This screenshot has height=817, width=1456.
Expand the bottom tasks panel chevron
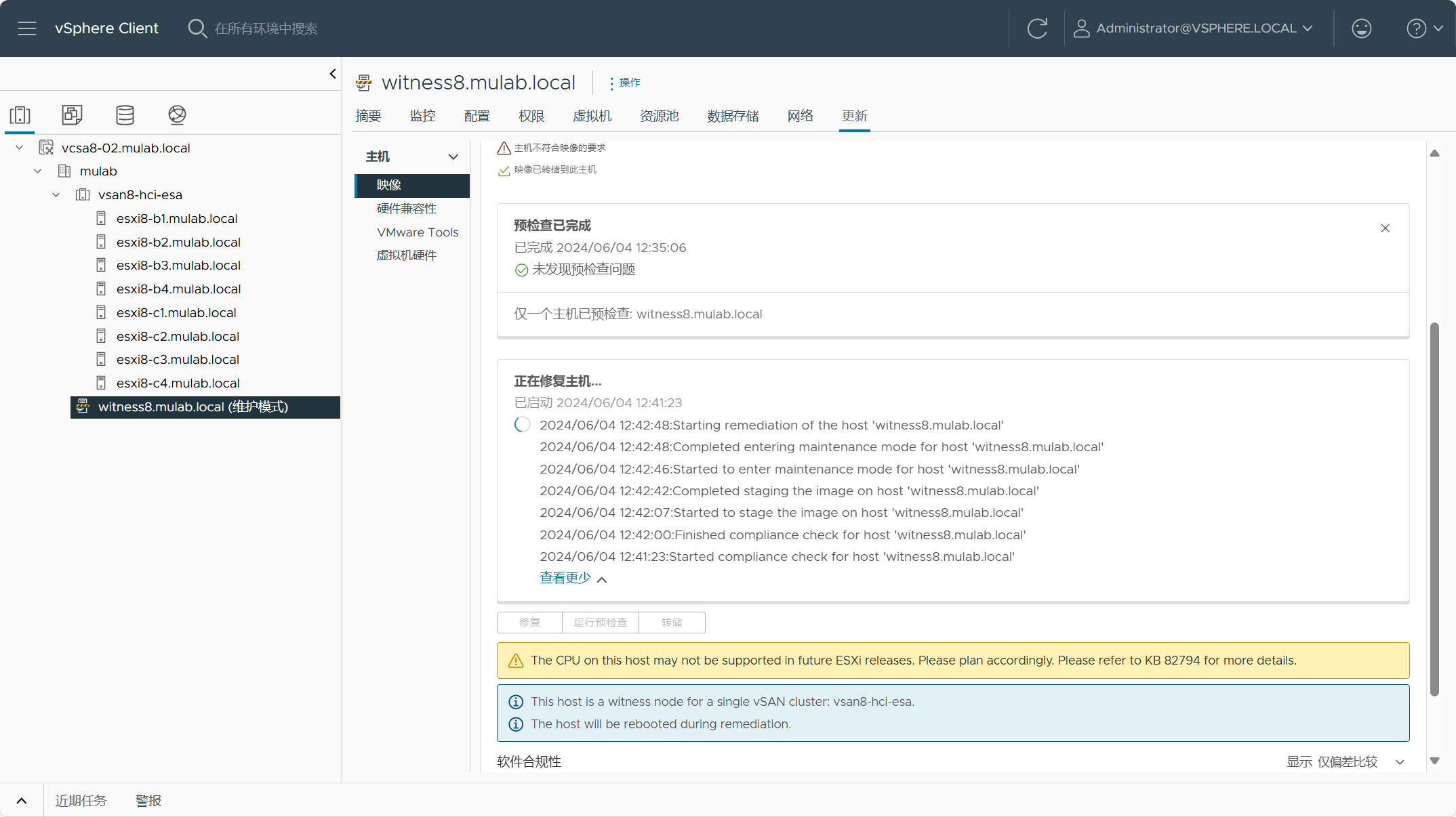(x=22, y=801)
